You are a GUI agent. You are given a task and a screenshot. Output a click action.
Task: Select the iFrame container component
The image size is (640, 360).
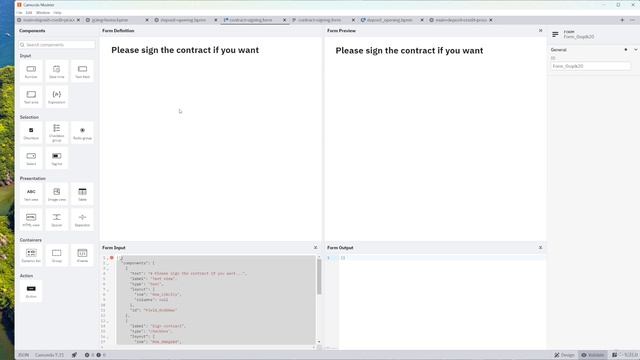pos(82,256)
